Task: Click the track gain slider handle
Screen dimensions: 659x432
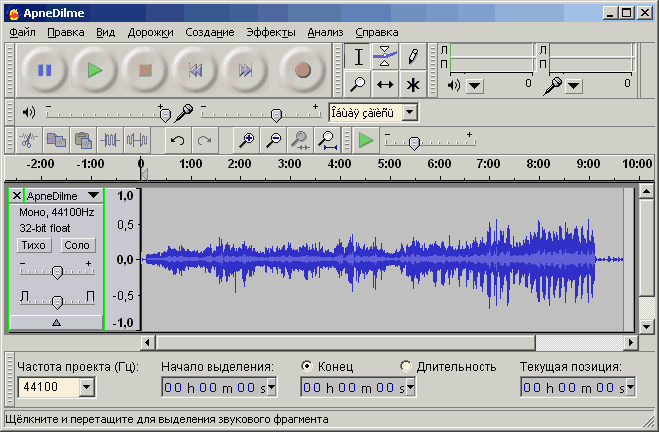Action: (x=57, y=272)
